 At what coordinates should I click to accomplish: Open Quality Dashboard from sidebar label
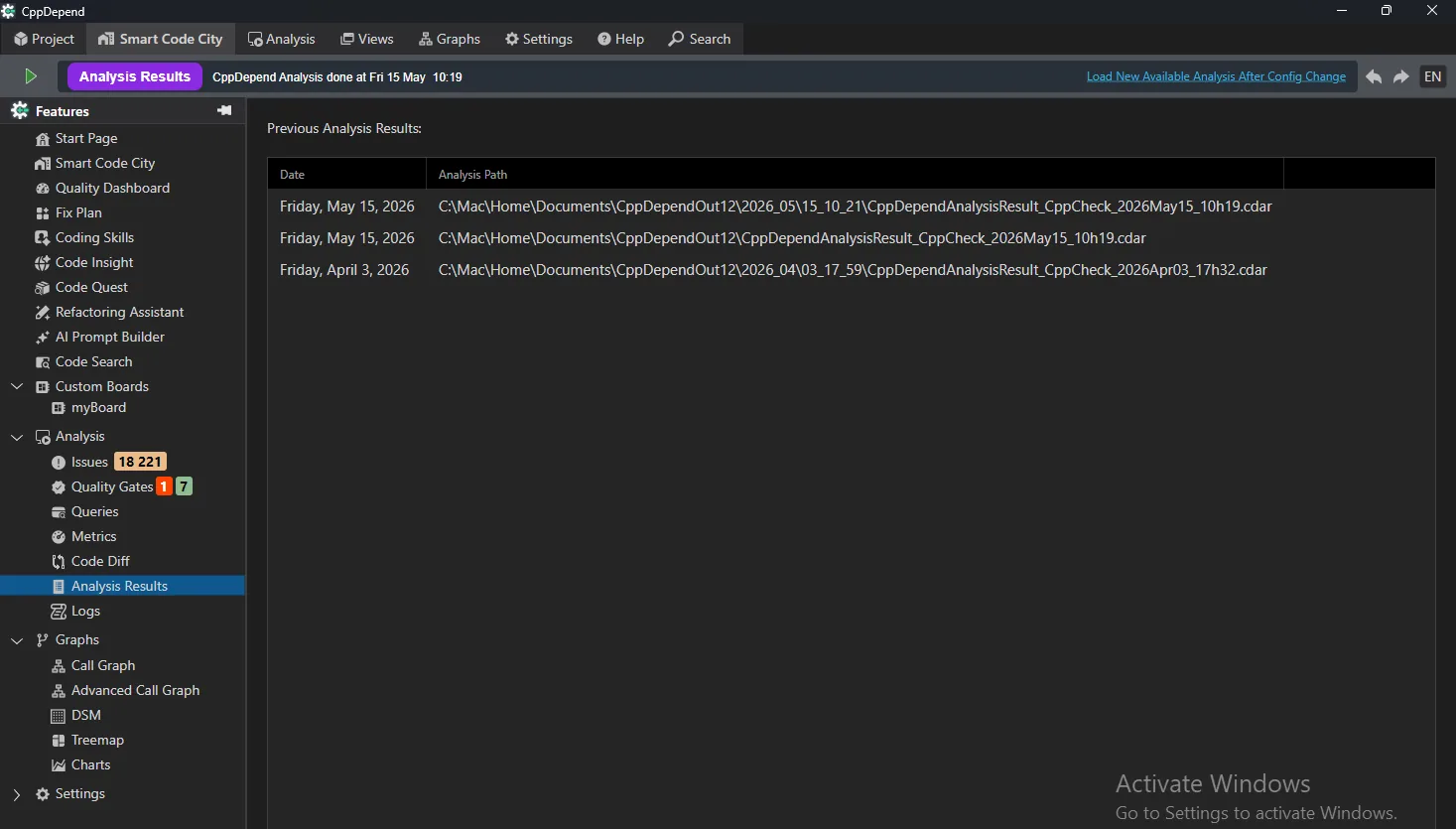(112, 189)
